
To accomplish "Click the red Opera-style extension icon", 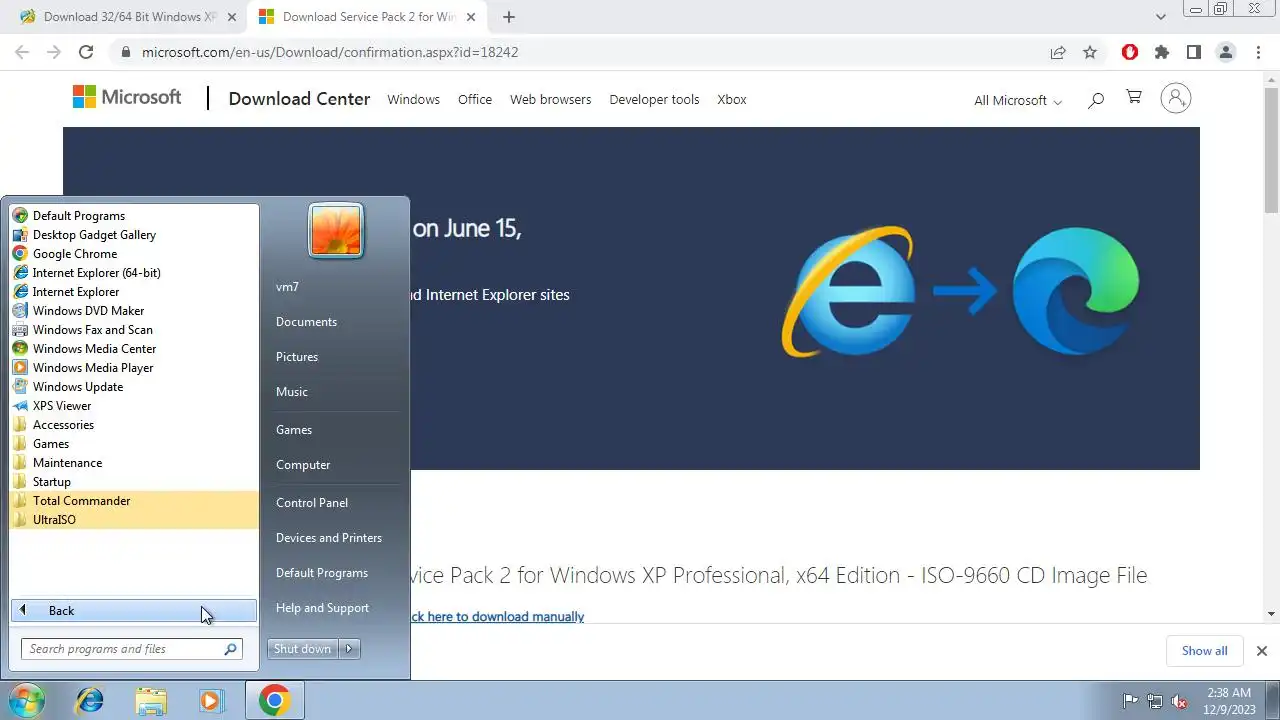I will click(1130, 52).
